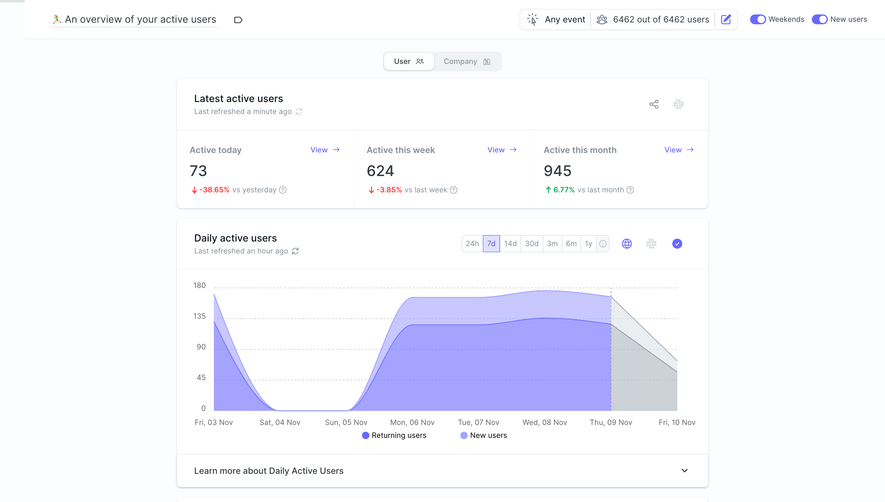
Task: Open View link for Active today
Action: click(325, 150)
